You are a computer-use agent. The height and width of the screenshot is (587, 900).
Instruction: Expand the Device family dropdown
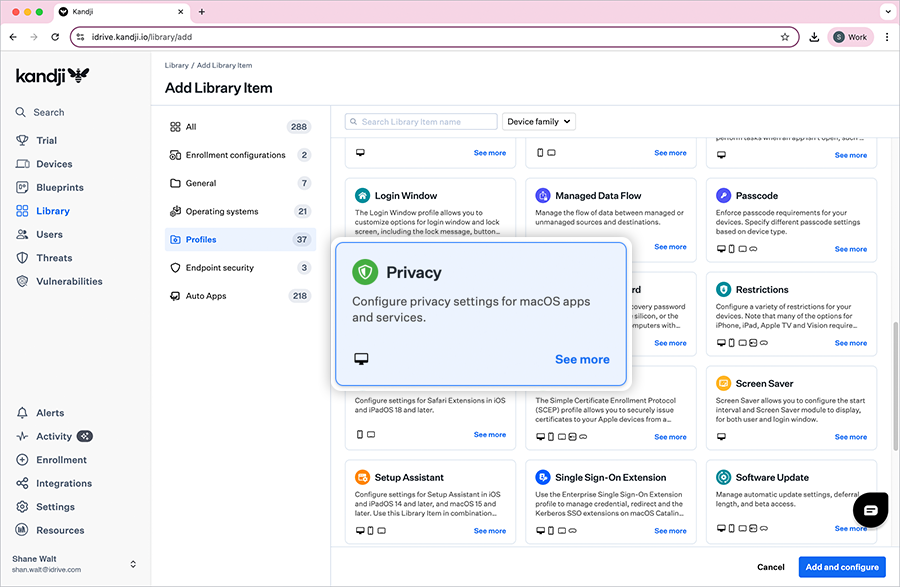click(539, 122)
